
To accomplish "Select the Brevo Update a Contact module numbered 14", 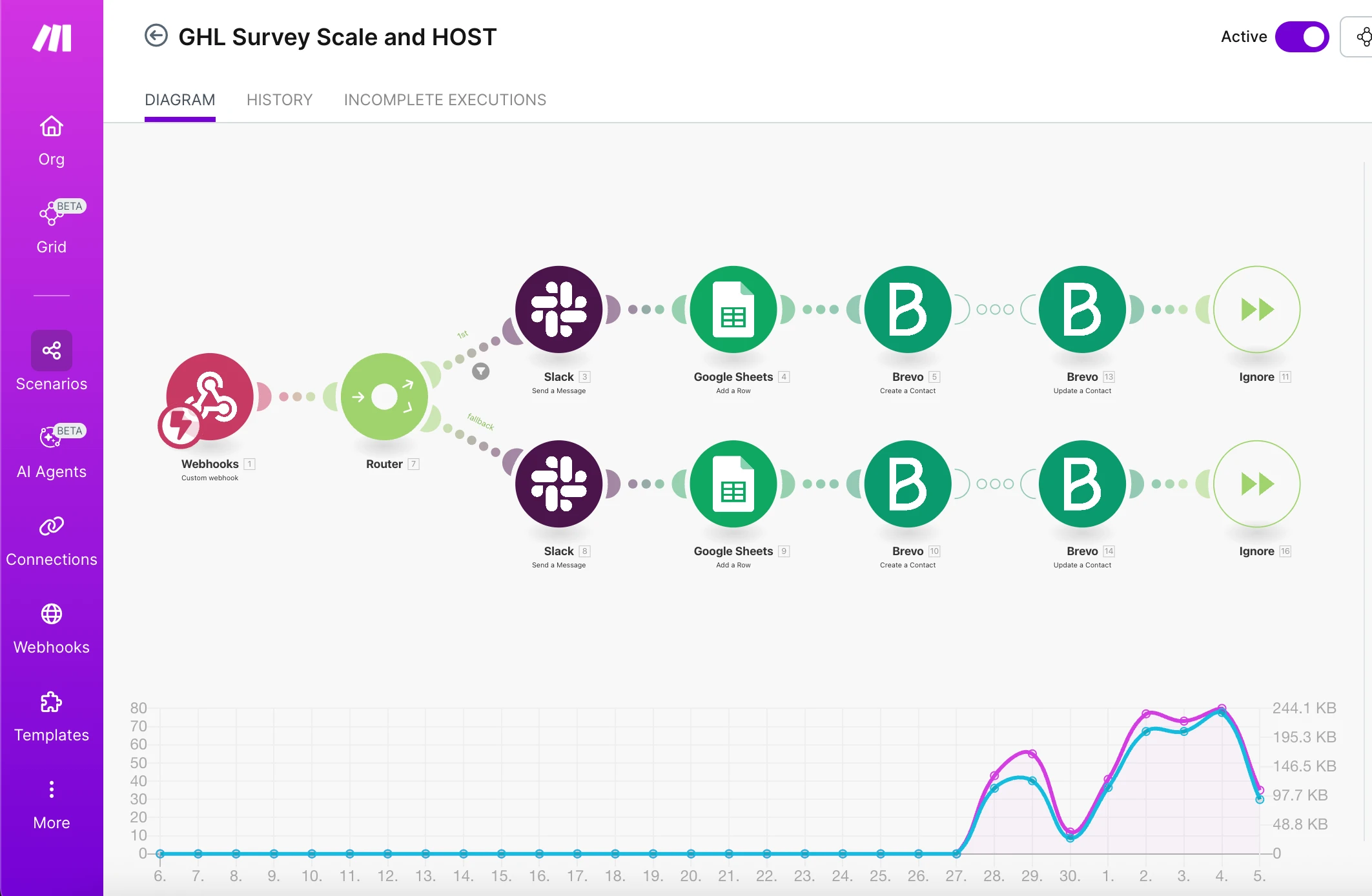I will coord(1082,484).
